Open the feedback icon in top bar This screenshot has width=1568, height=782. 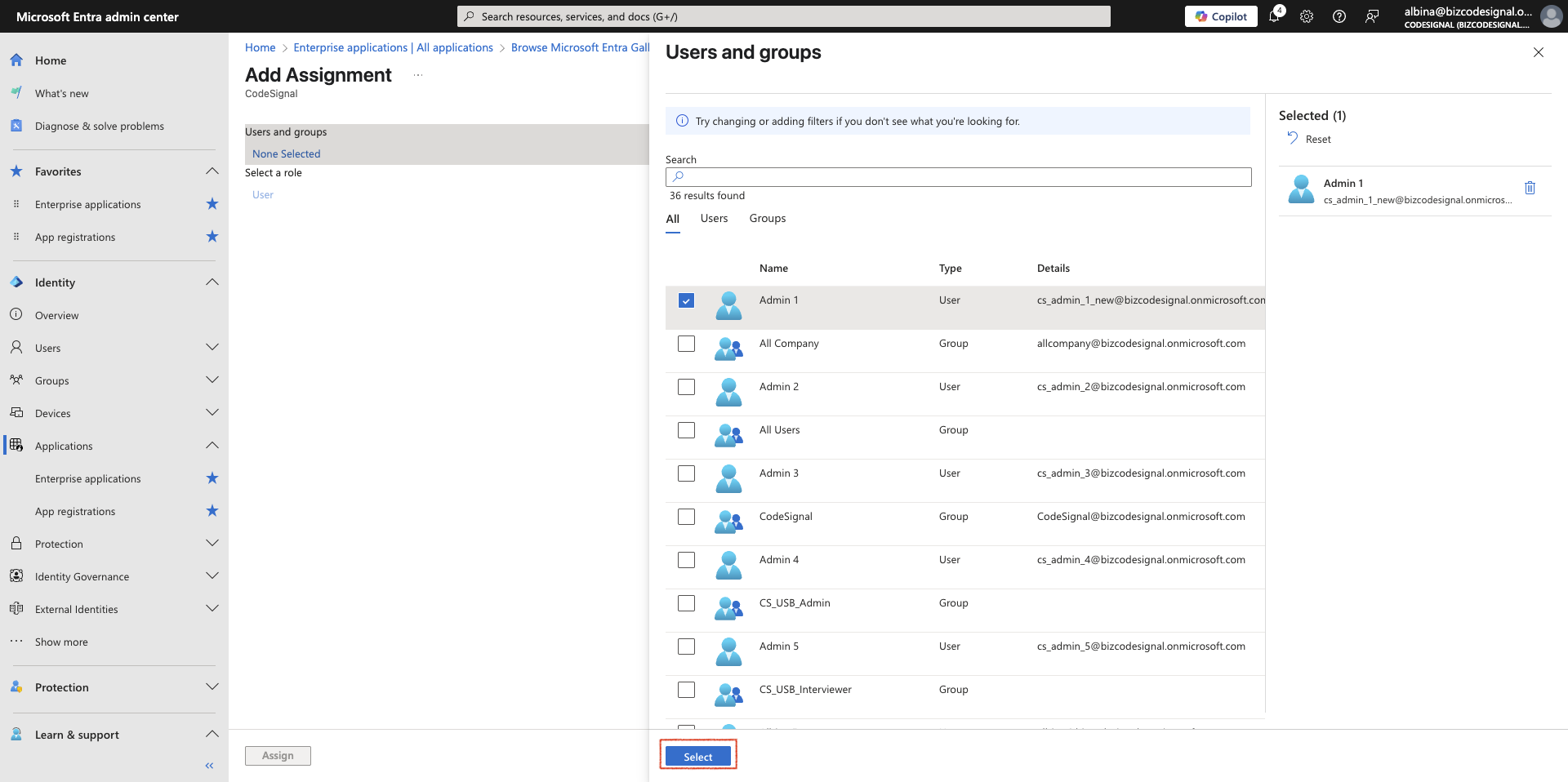[1372, 16]
